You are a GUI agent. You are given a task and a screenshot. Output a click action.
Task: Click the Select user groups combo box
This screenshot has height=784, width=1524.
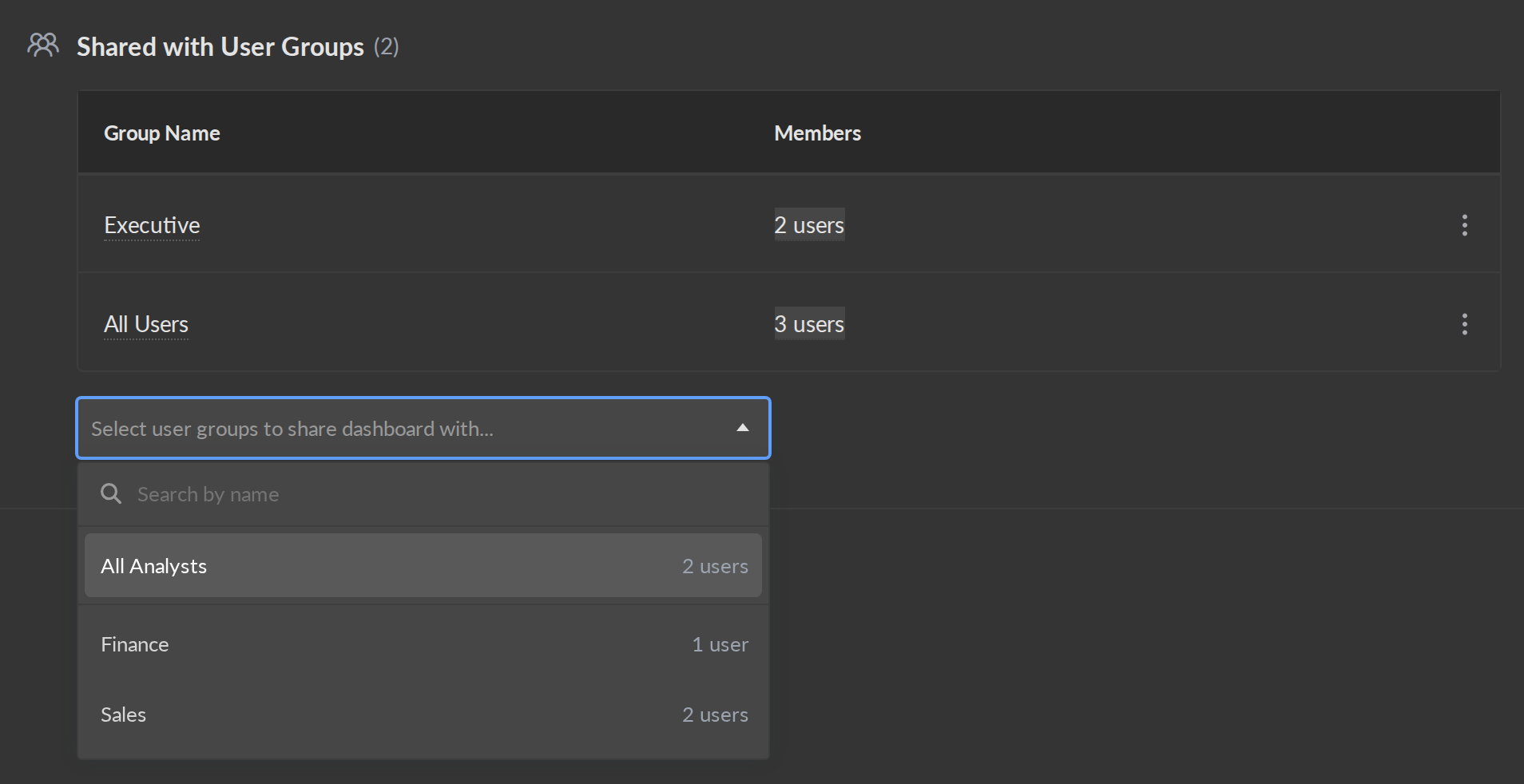(423, 428)
